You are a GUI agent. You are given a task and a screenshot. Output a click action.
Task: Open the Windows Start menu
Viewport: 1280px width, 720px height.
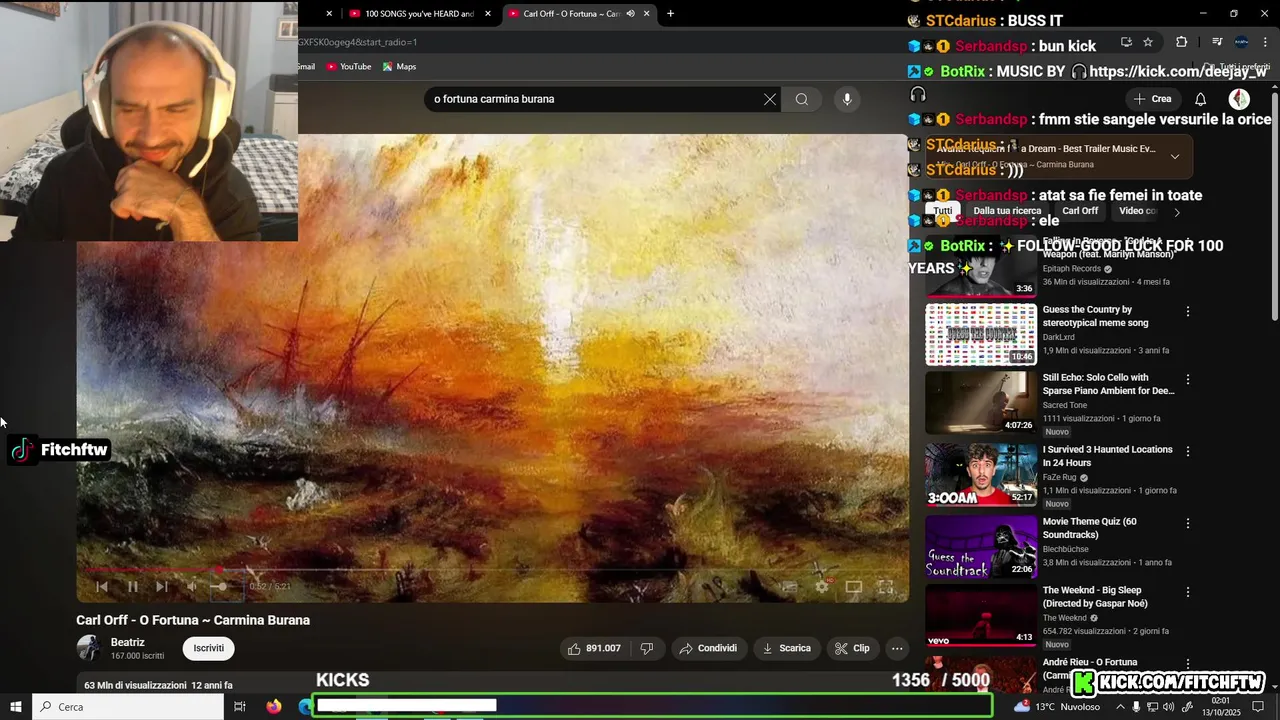[x=16, y=707]
